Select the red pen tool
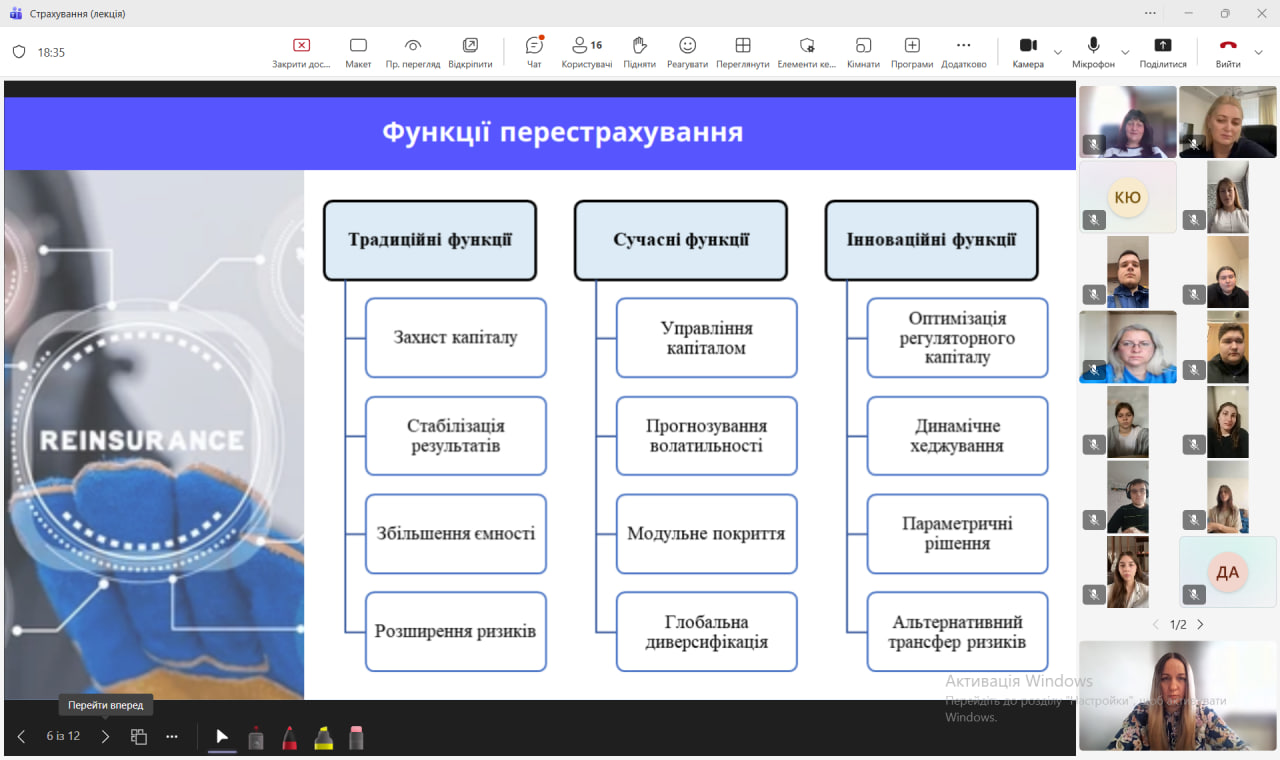This screenshot has width=1280, height=760. click(289, 738)
